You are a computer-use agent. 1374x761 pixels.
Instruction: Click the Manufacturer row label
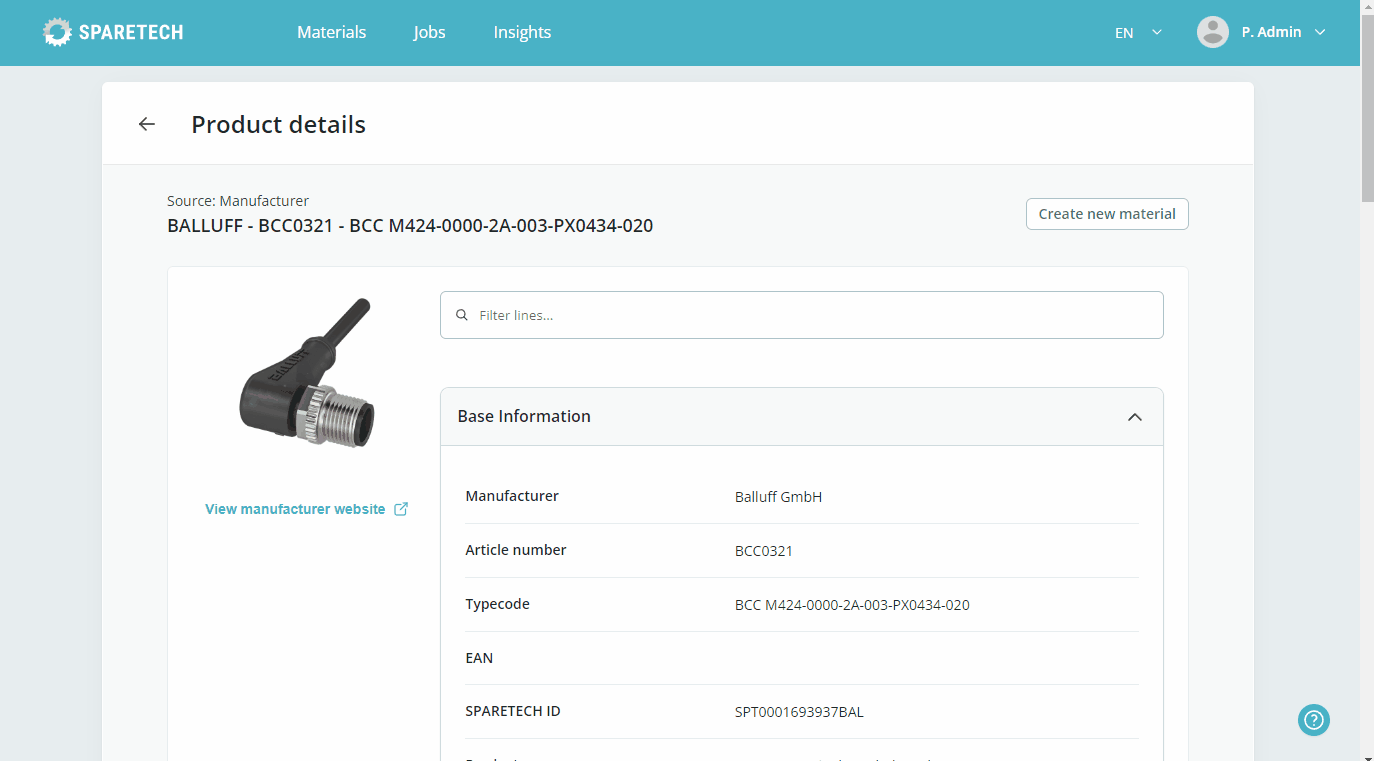[512, 496]
